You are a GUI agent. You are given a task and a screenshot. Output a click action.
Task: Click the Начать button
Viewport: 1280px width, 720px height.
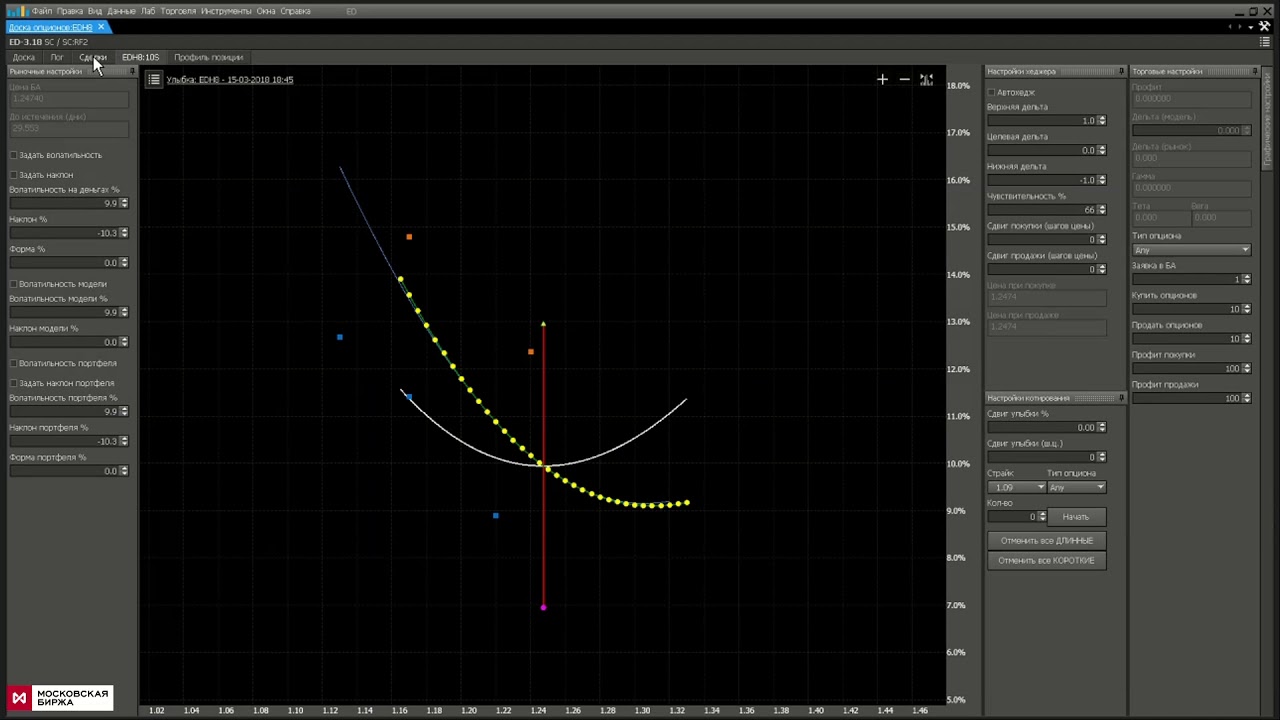(x=1075, y=517)
